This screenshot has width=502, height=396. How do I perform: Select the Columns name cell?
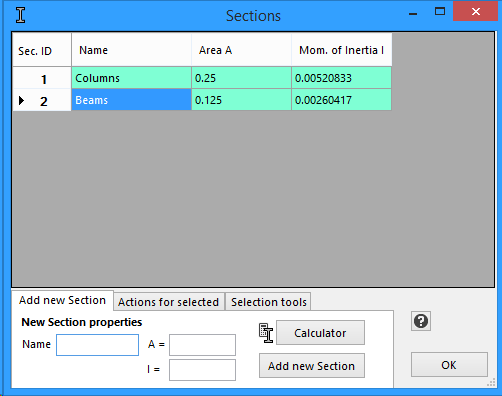pyautogui.click(x=131, y=78)
